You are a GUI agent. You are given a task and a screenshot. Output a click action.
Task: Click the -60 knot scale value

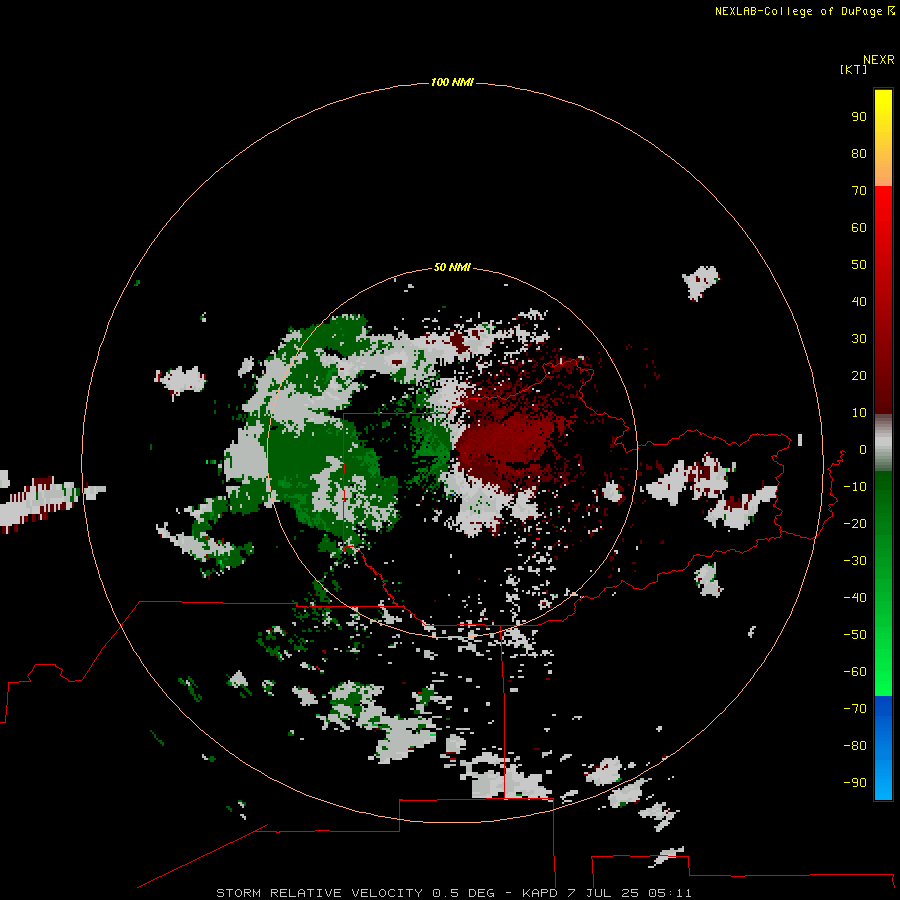click(855, 672)
